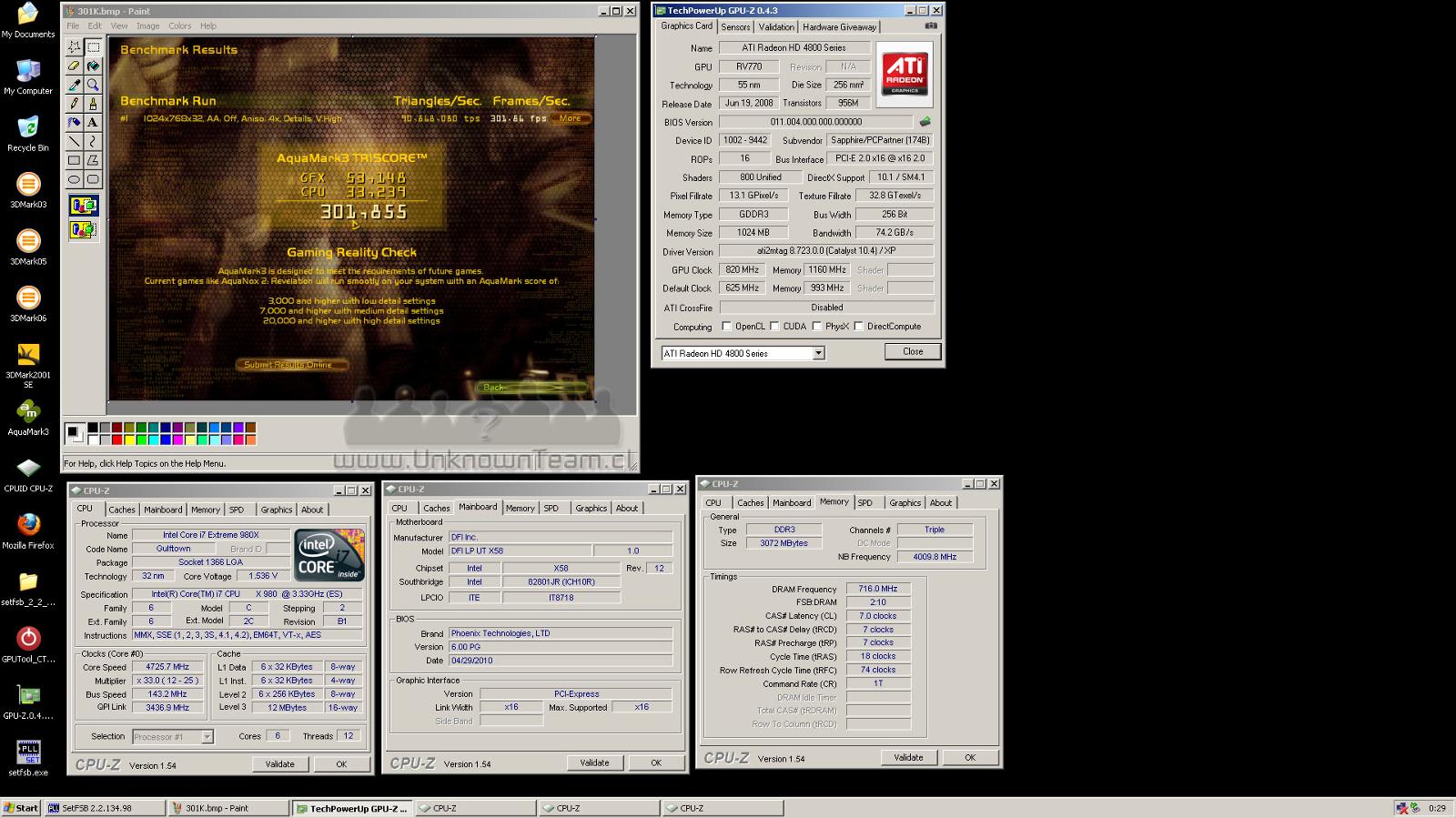
Task: Open the Image menu in Paint
Action: click(x=147, y=25)
